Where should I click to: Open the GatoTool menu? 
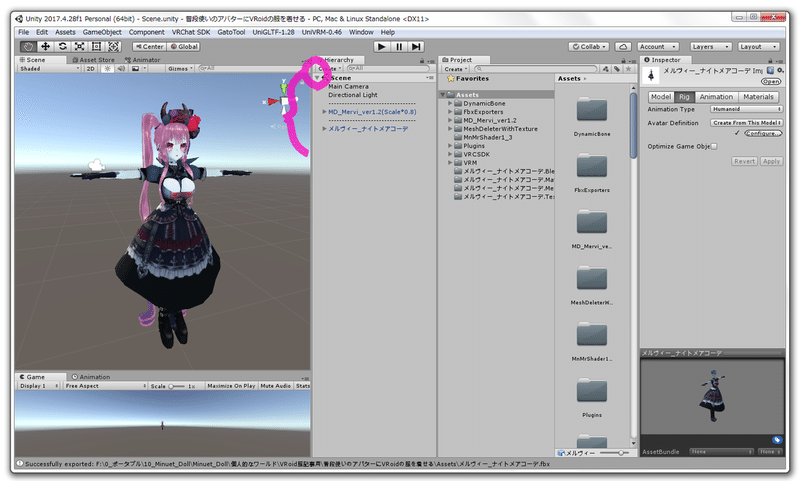(231, 32)
